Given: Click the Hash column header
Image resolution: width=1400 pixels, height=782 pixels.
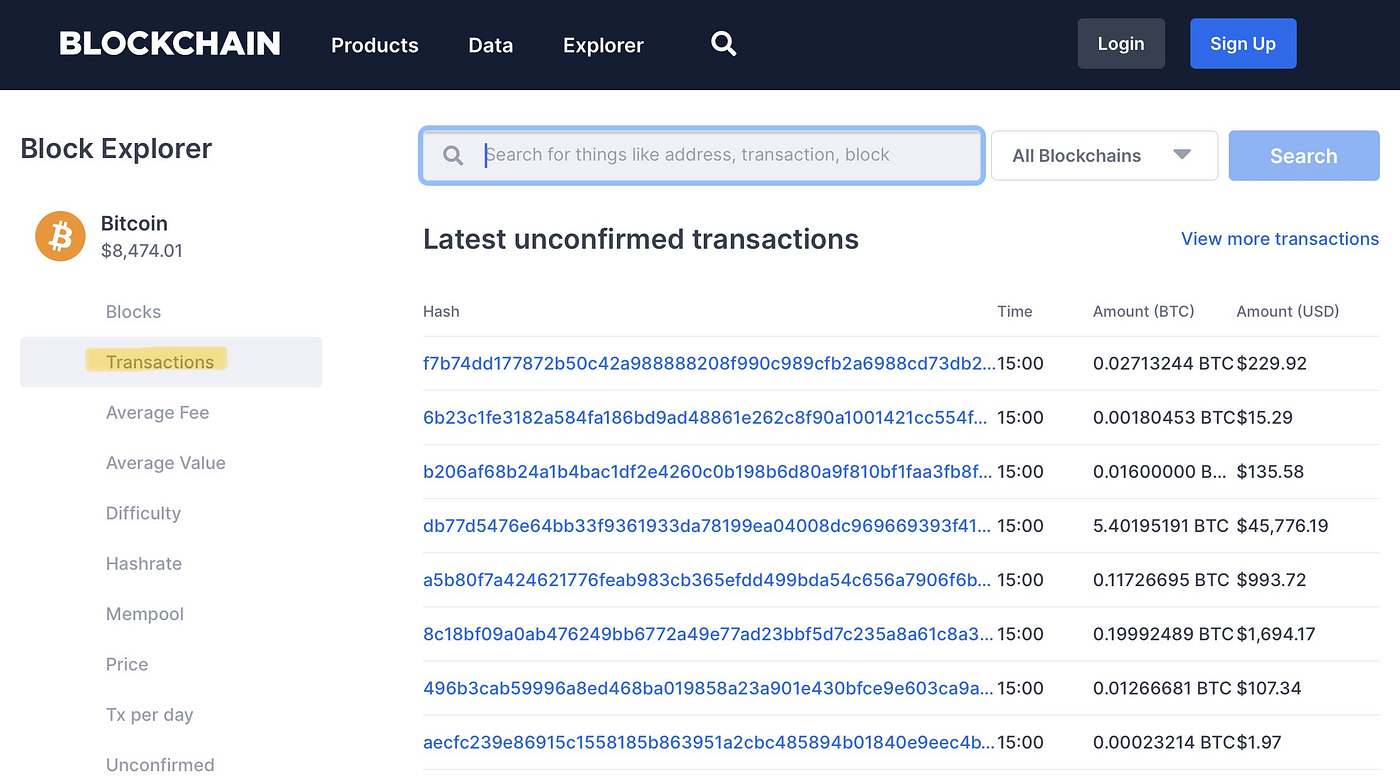Looking at the screenshot, I should click(x=441, y=311).
